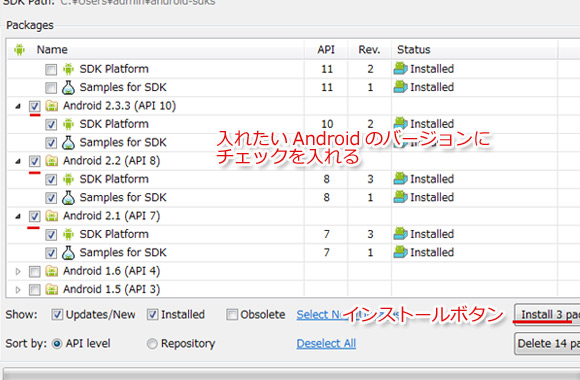Expand the Android 1.5 (API 3) tree node
This screenshot has height=380, width=580.
18,290
